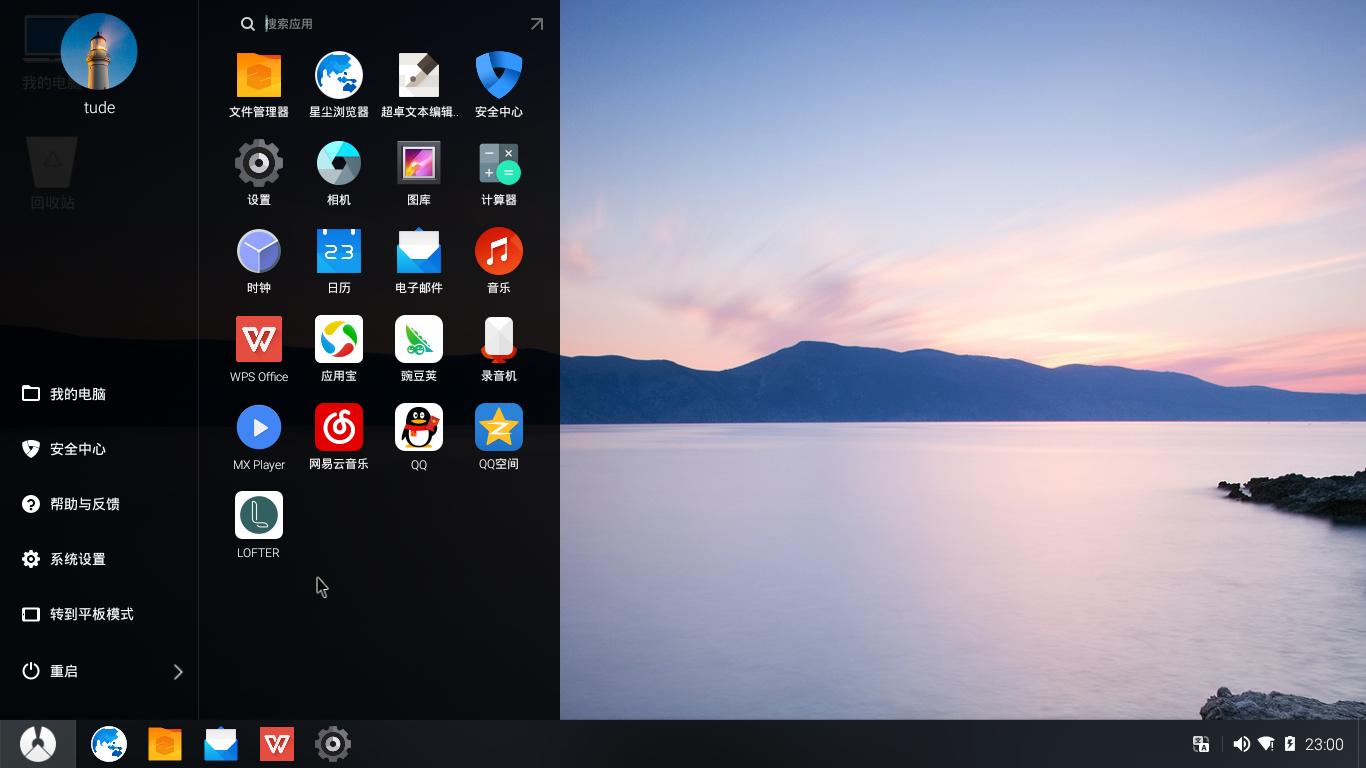Screen dimensions: 1366x768
Task: Launch MX Player app
Action: coord(259,428)
